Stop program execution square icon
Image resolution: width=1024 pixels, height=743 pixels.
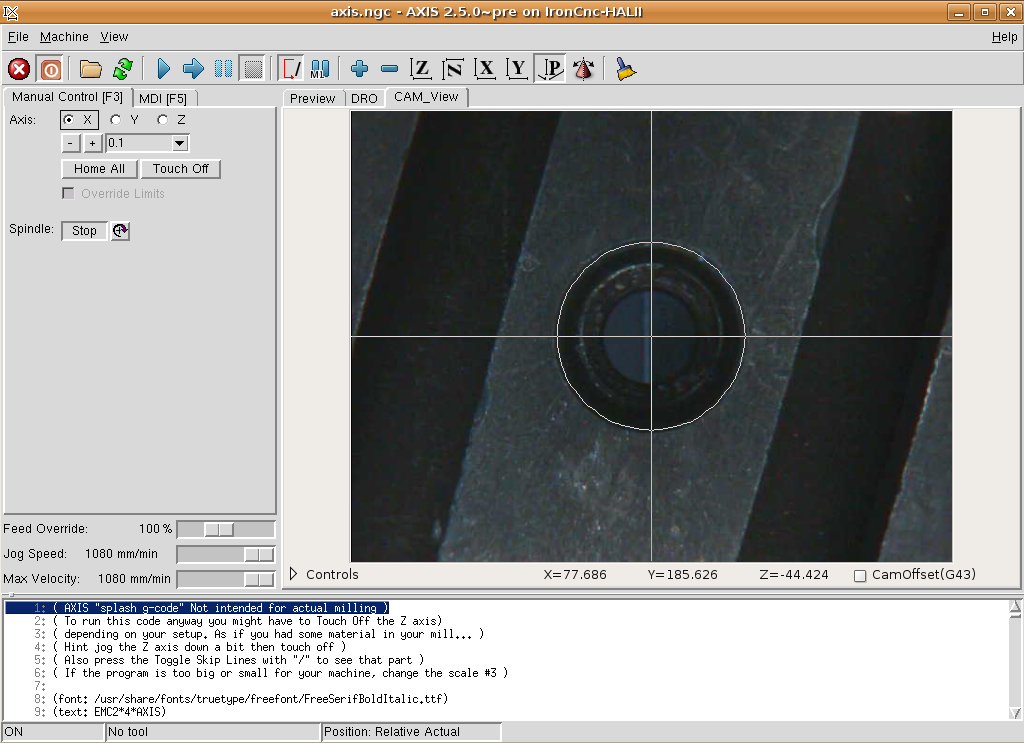click(x=253, y=69)
